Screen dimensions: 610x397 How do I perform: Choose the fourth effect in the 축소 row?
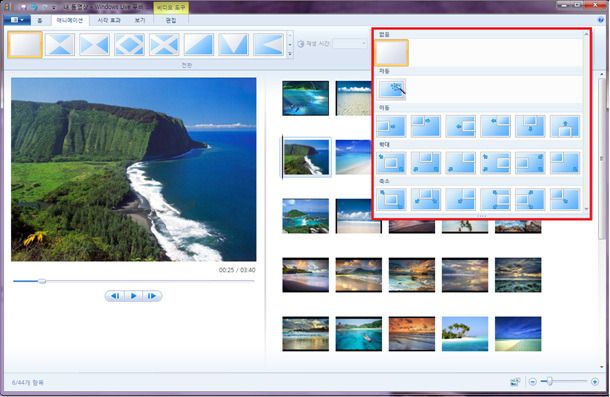pos(495,199)
